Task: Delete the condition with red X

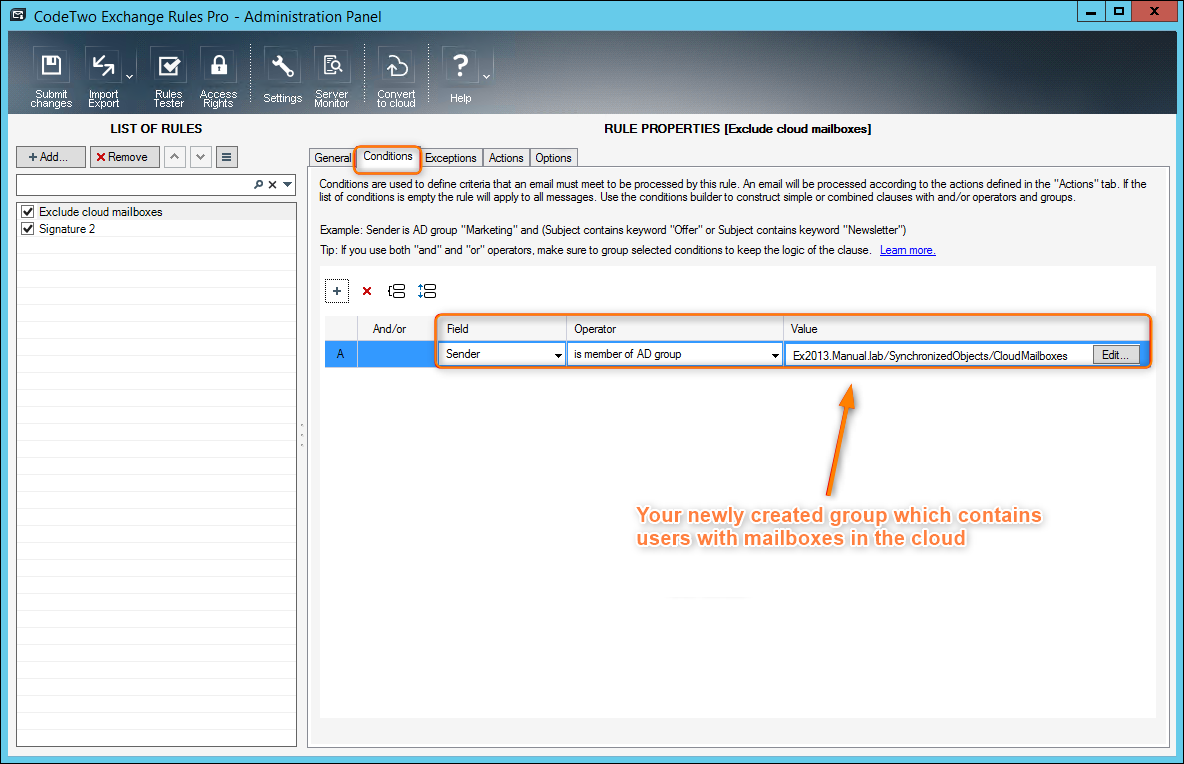Action: (x=367, y=291)
